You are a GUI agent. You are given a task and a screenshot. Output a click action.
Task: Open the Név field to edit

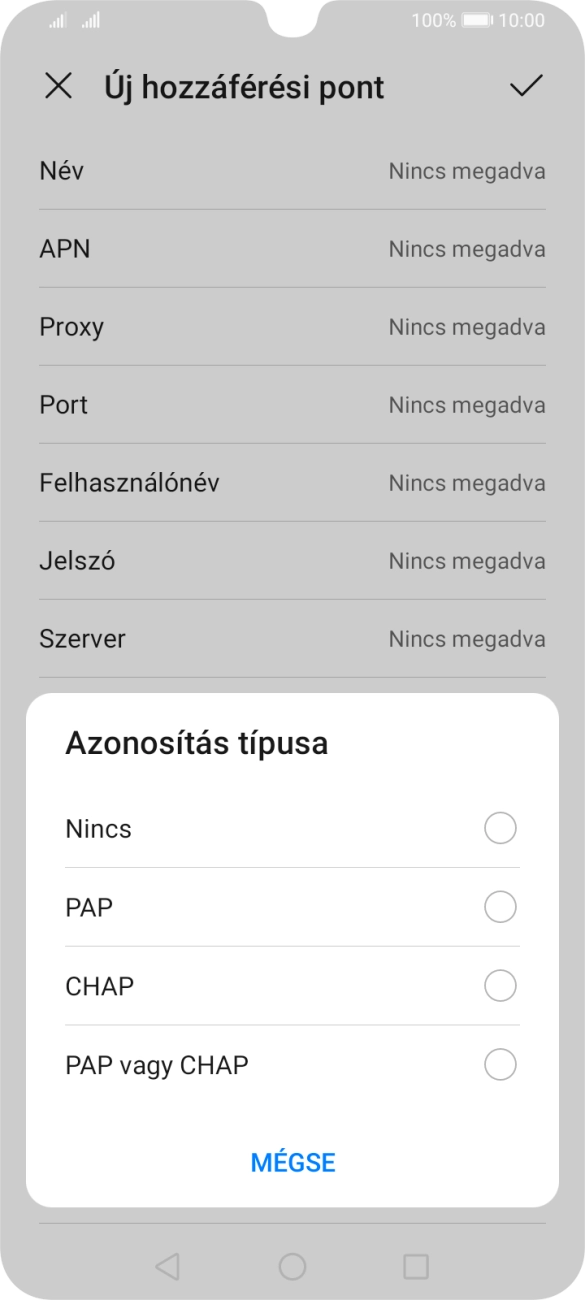(x=292, y=171)
